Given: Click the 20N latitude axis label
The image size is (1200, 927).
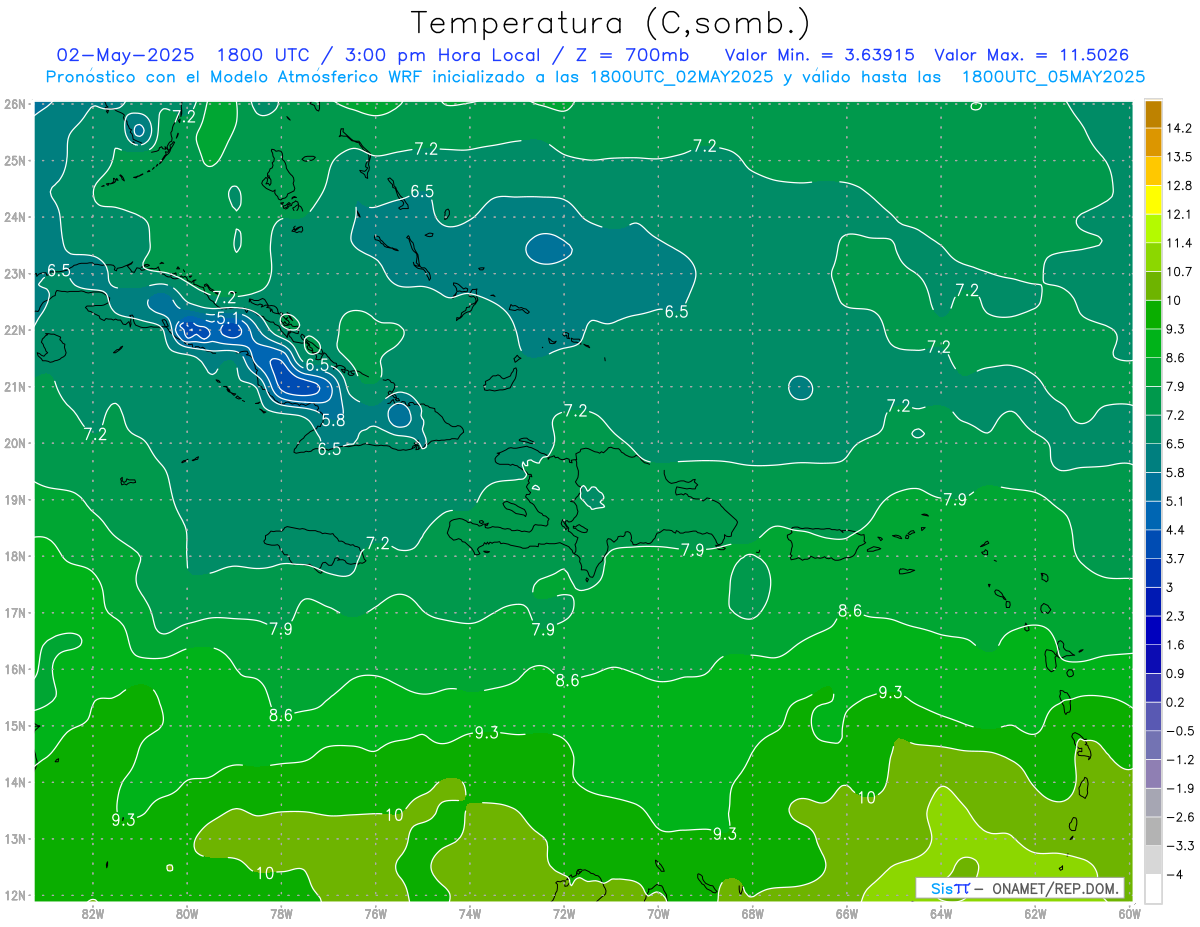Looking at the screenshot, I should coord(15,443).
